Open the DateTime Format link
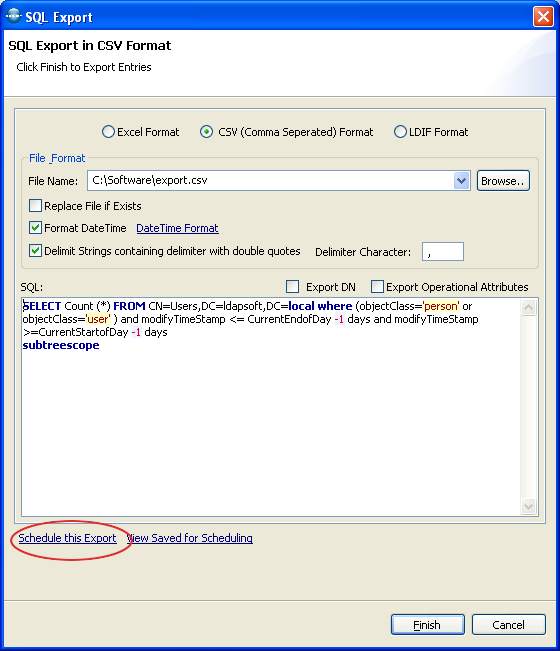This screenshot has width=560, height=651. point(177,228)
